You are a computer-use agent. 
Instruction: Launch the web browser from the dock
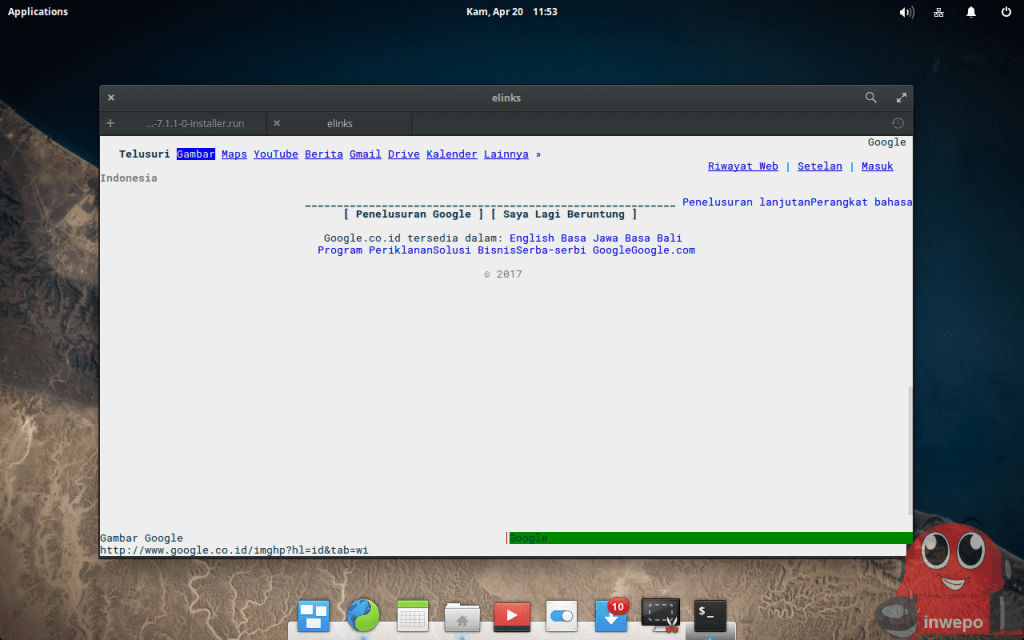coord(363,616)
